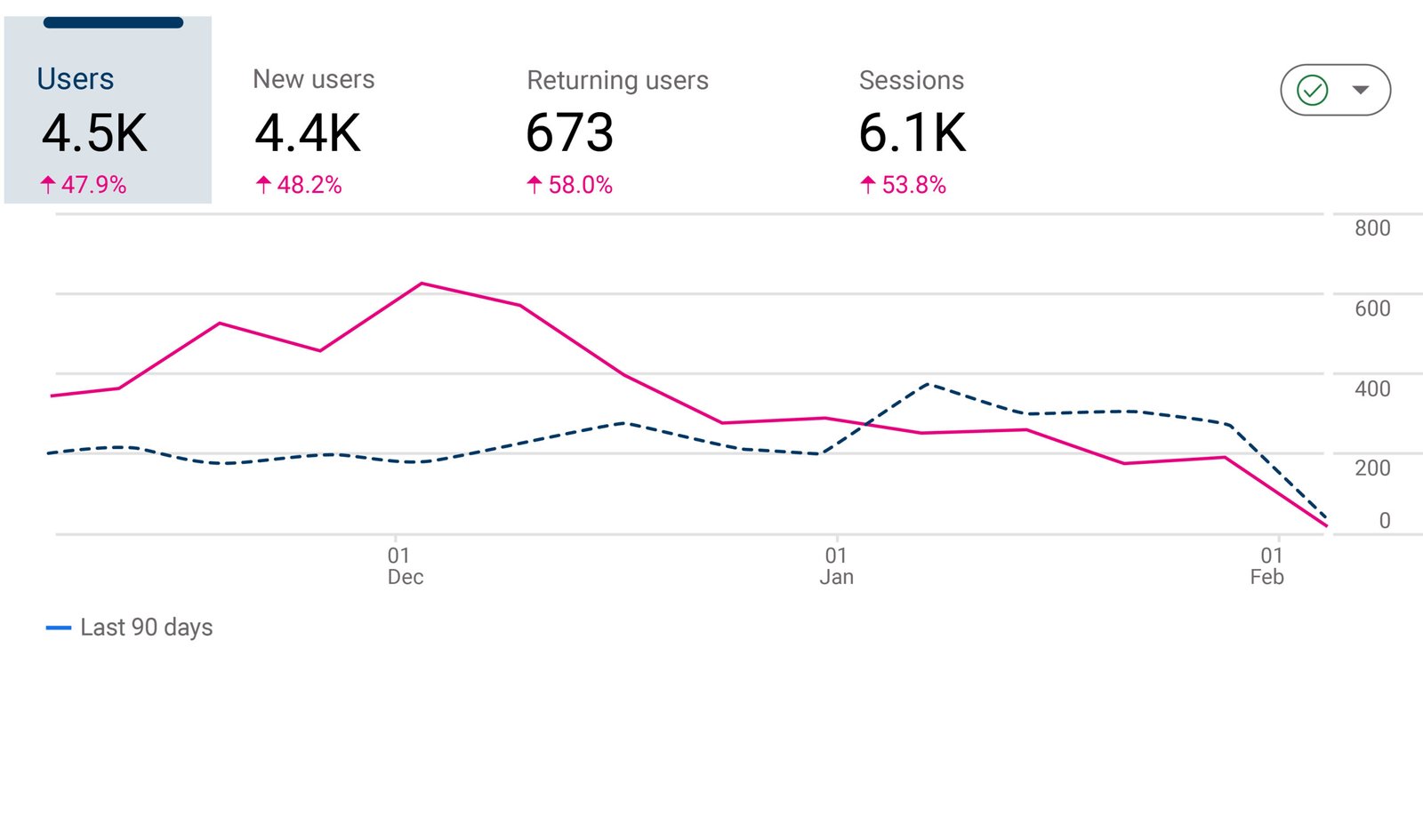This screenshot has width=1423, height=840.
Task: Click the pink up-arrow beside 47.9% under Users
Action: 47,185
